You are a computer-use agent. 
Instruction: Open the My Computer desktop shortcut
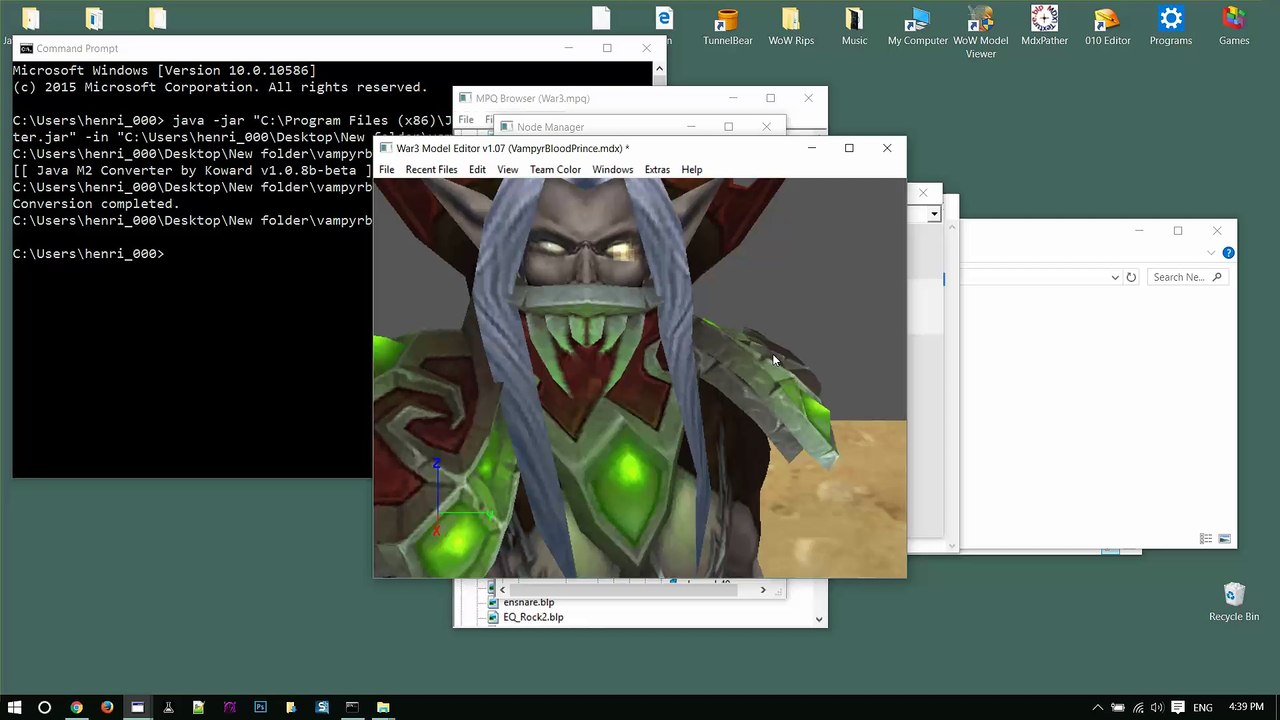(x=917, y=27)
